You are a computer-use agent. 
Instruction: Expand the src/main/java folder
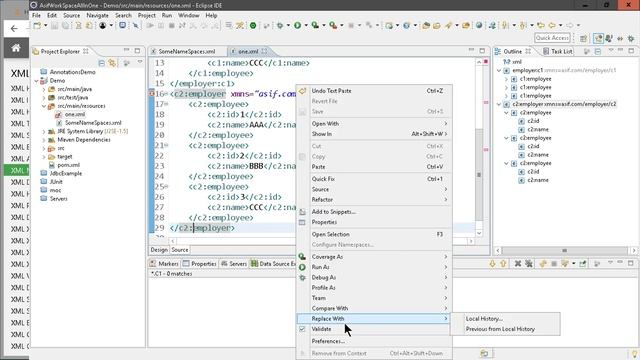(44, 89)
